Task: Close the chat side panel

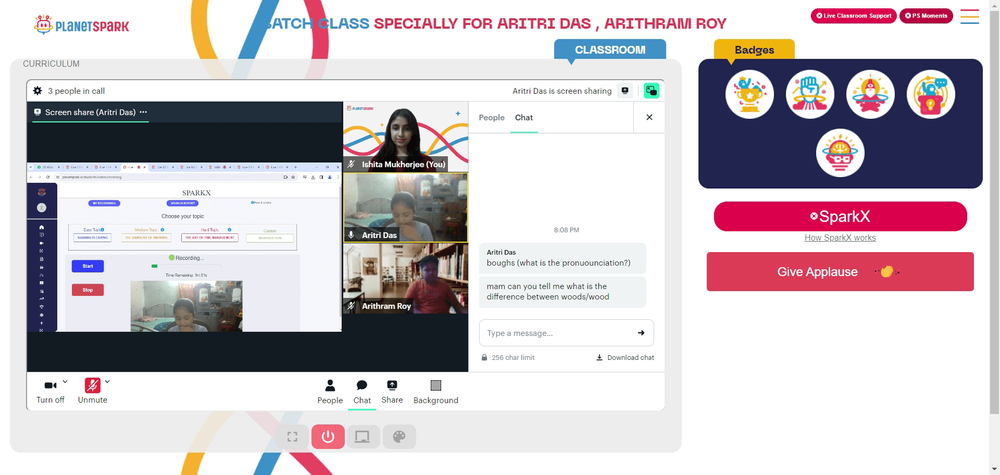Action: [649, 117]
